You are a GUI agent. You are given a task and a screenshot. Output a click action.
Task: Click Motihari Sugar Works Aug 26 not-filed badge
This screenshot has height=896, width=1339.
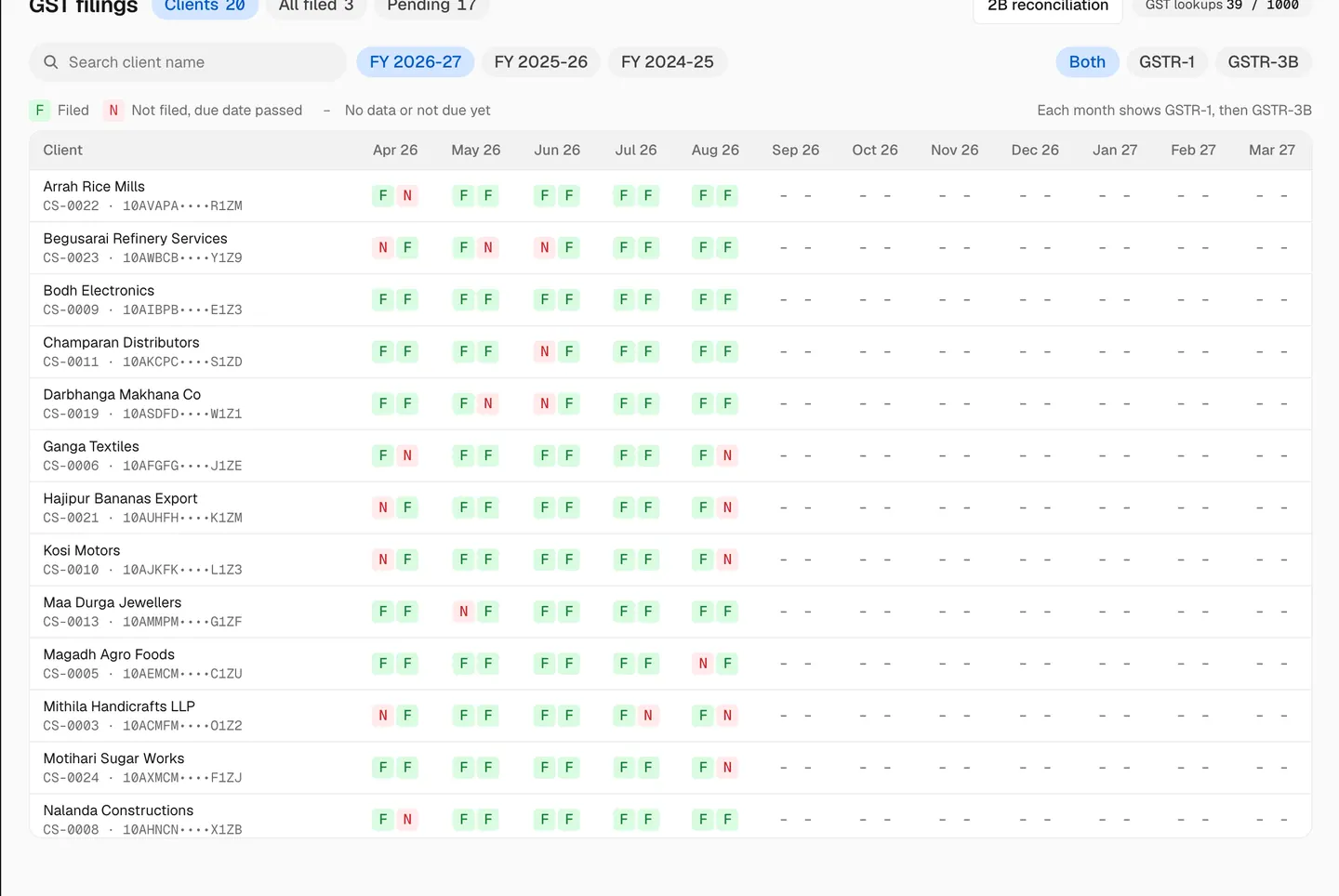[728, 769]
